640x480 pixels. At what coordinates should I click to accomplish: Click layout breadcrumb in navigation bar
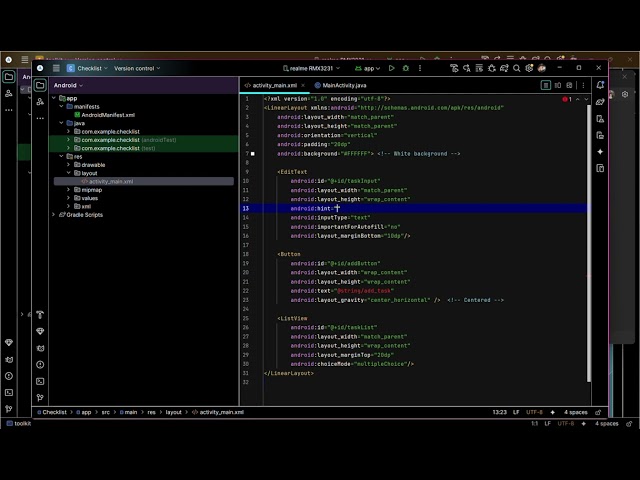173,412
